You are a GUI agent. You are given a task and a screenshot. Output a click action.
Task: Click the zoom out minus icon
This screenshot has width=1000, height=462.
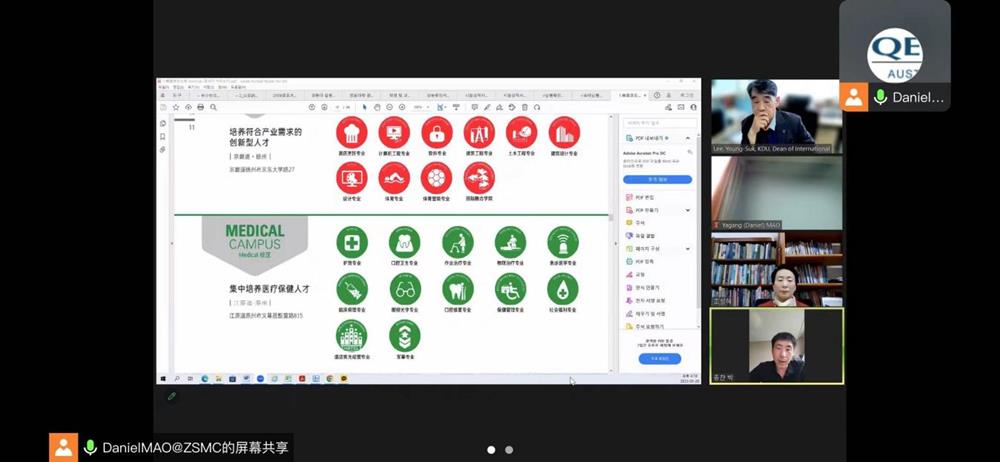point(389,107)
